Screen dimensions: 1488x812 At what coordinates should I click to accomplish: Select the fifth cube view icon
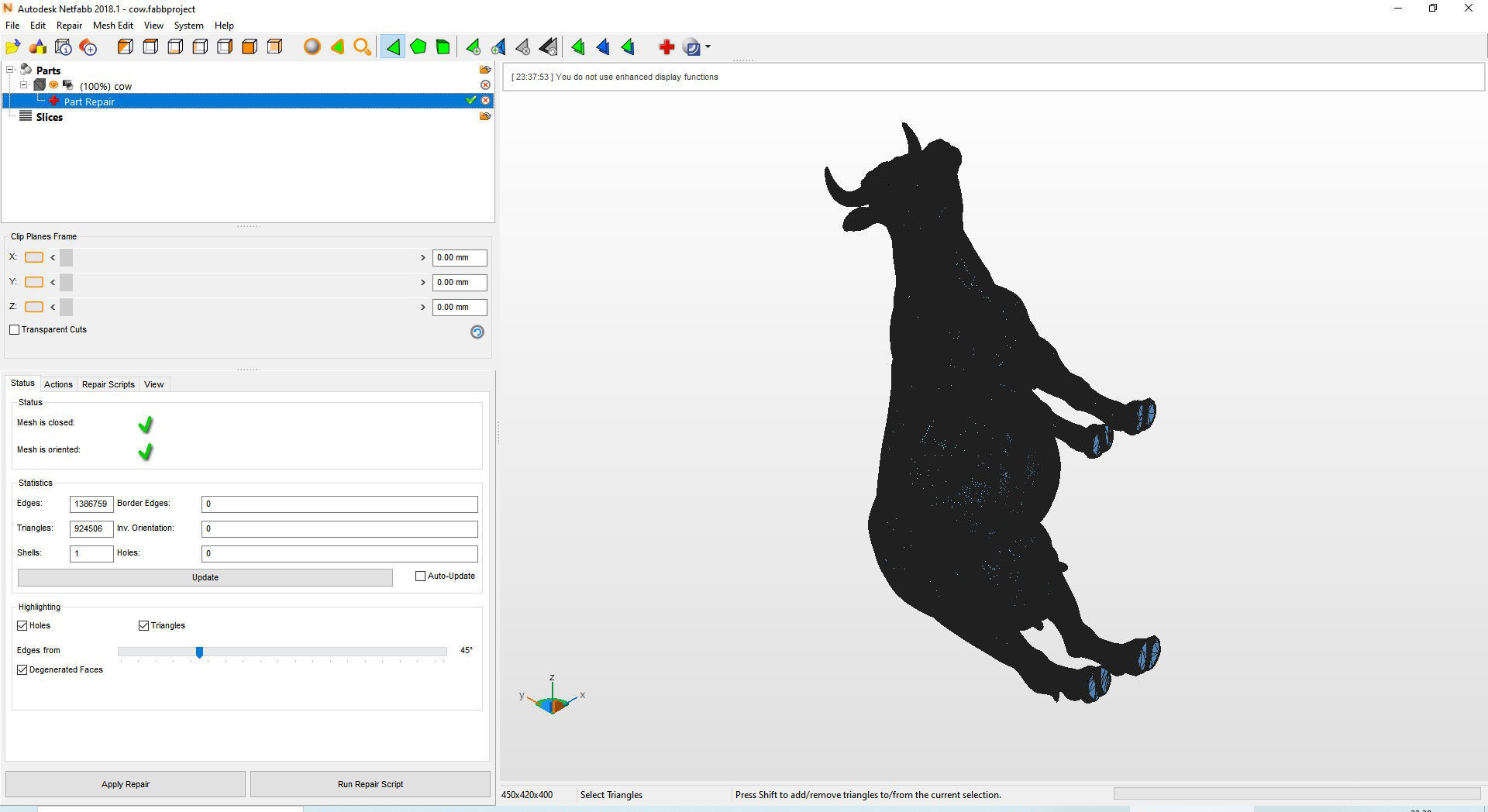[225, 47]
